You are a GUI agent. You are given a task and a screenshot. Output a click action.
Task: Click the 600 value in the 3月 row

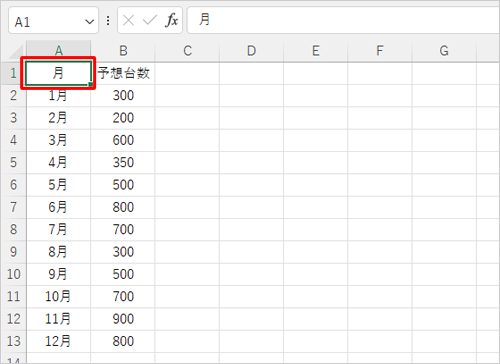[x=123, y=140]
